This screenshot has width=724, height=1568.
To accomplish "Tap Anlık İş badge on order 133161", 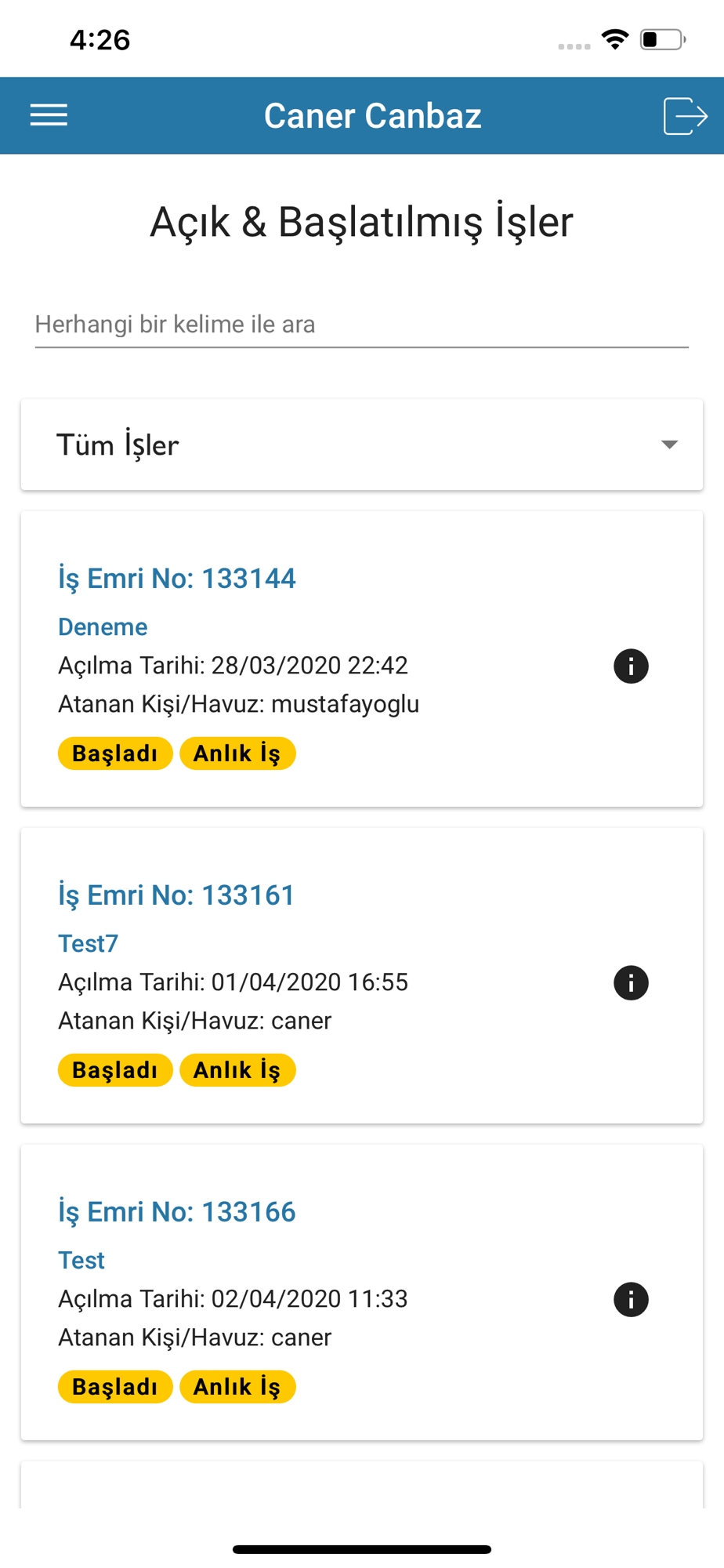I will [x=237, y=1070].
